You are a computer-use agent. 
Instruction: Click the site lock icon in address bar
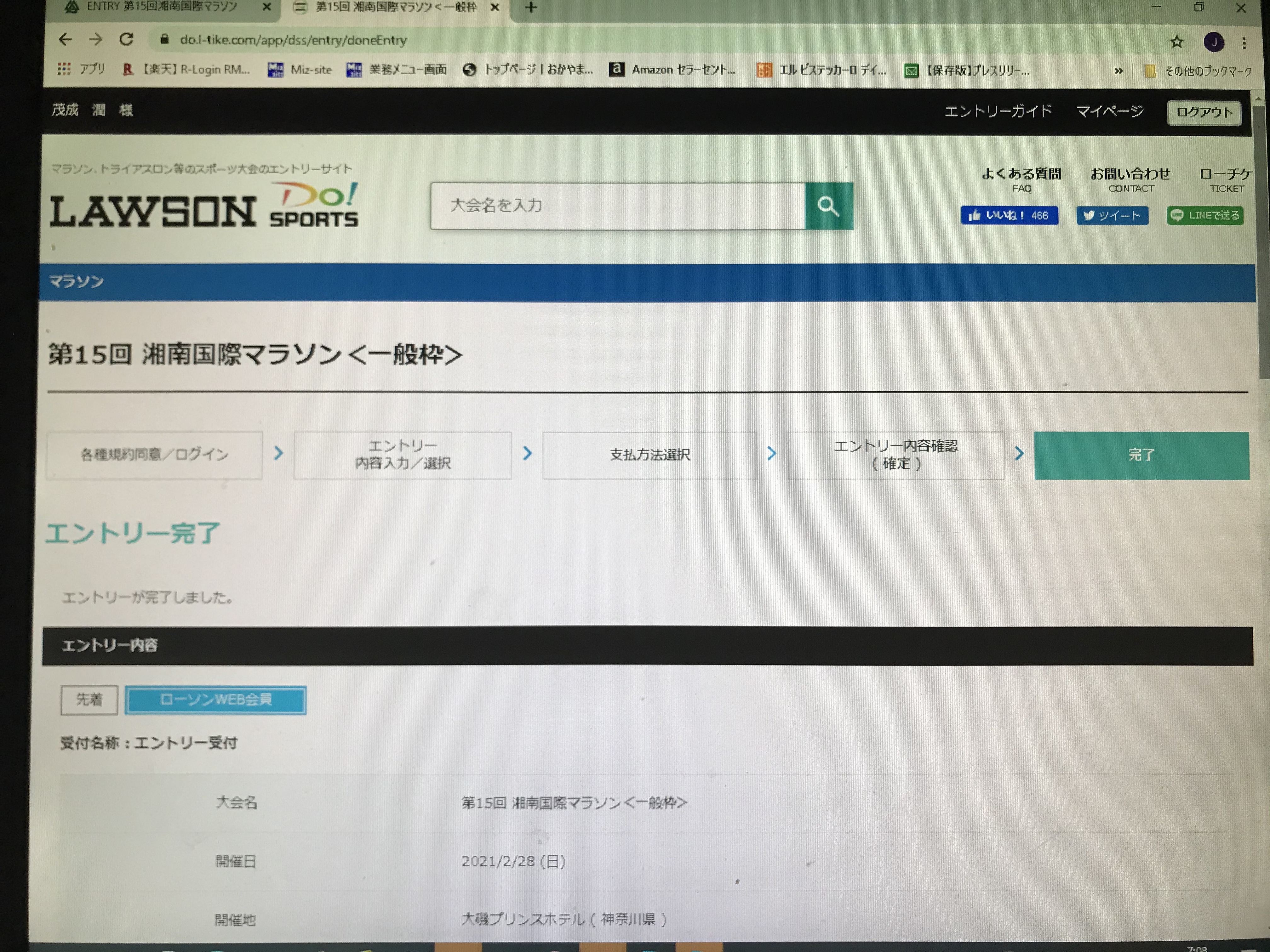tap(165, 40)
